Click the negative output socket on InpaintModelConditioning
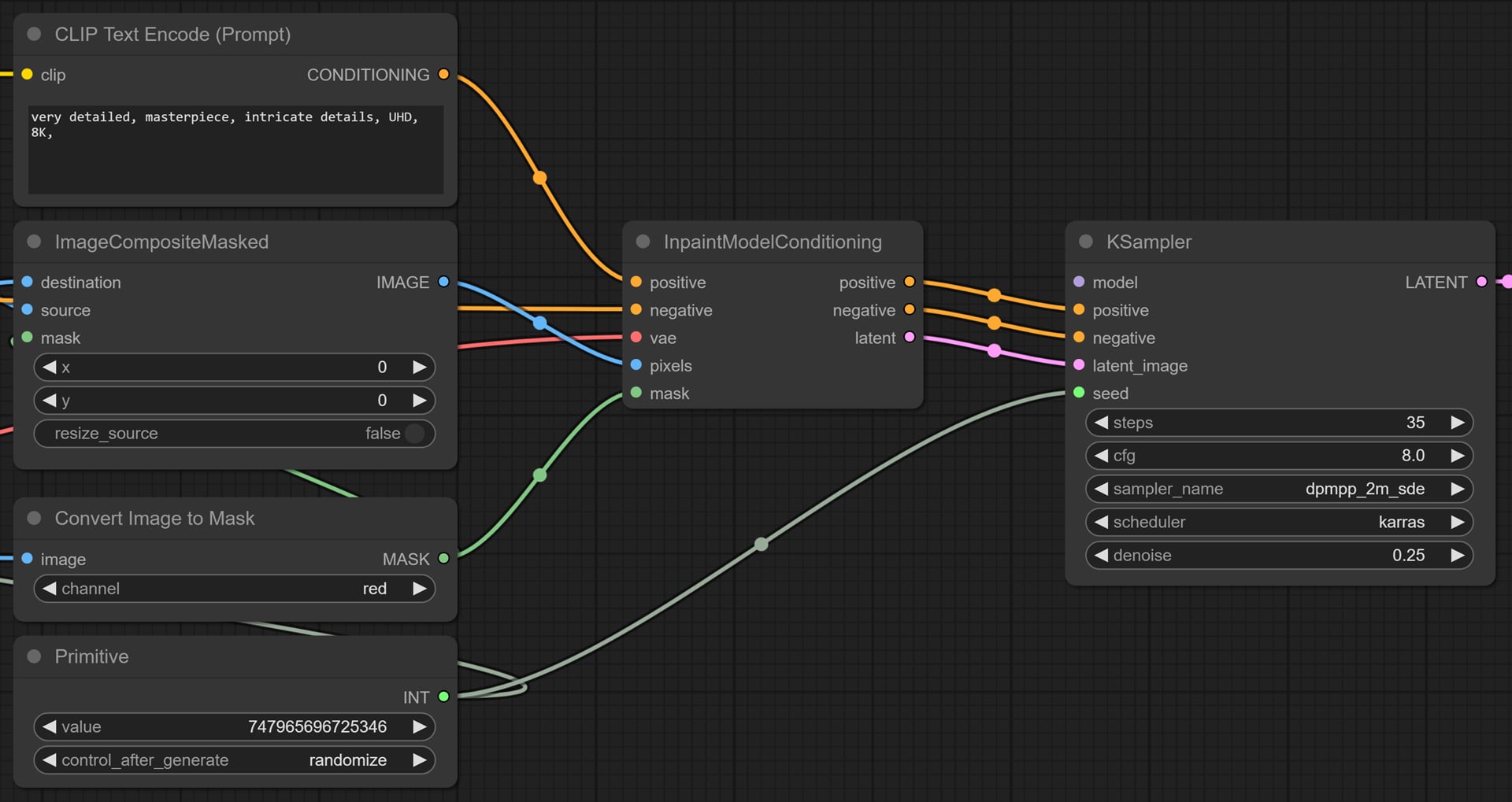 (x=910, y=309)
